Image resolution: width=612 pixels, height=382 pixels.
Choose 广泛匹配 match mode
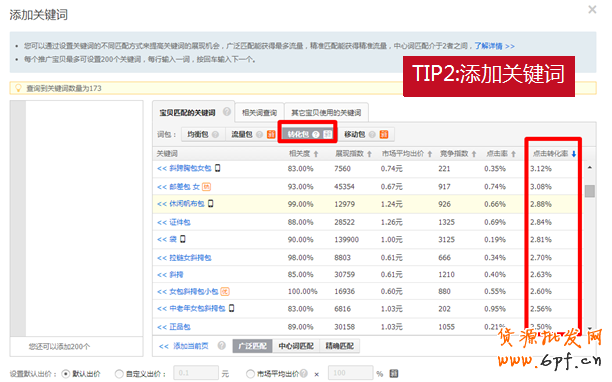point(253,346)
